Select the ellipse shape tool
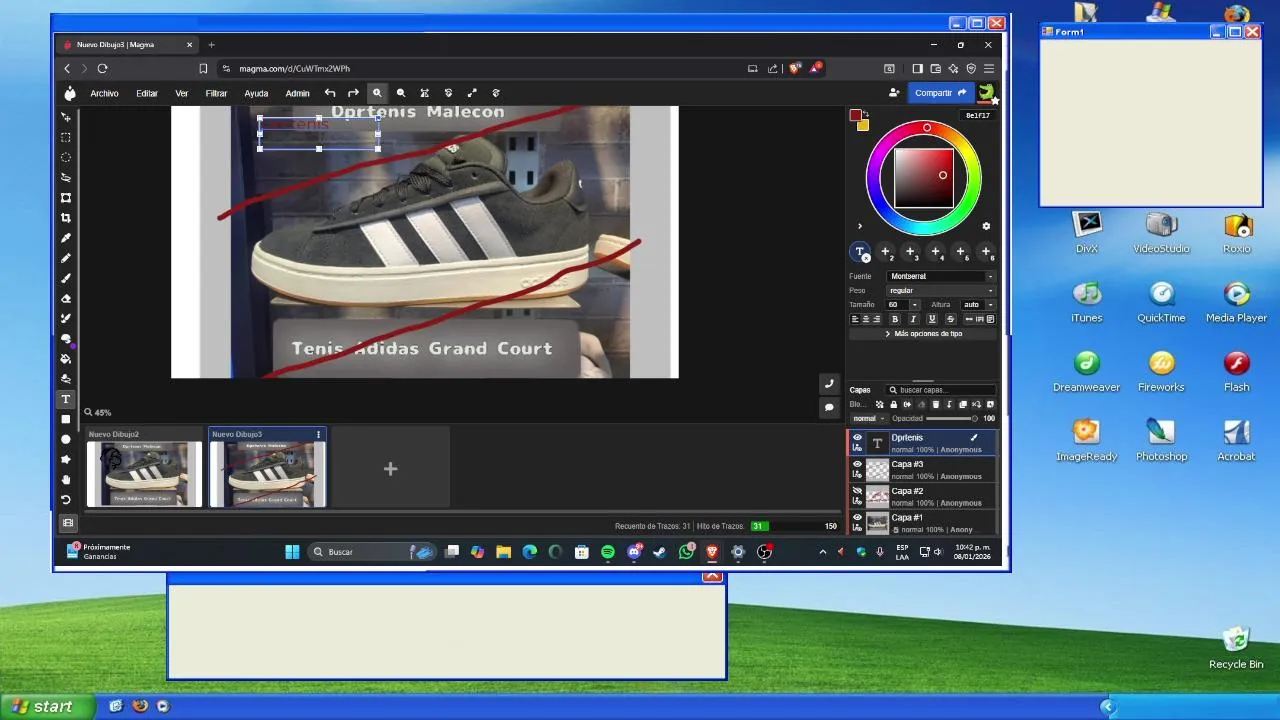The image size is (1280, 720). pyautogui.click(x=66, y=439)
